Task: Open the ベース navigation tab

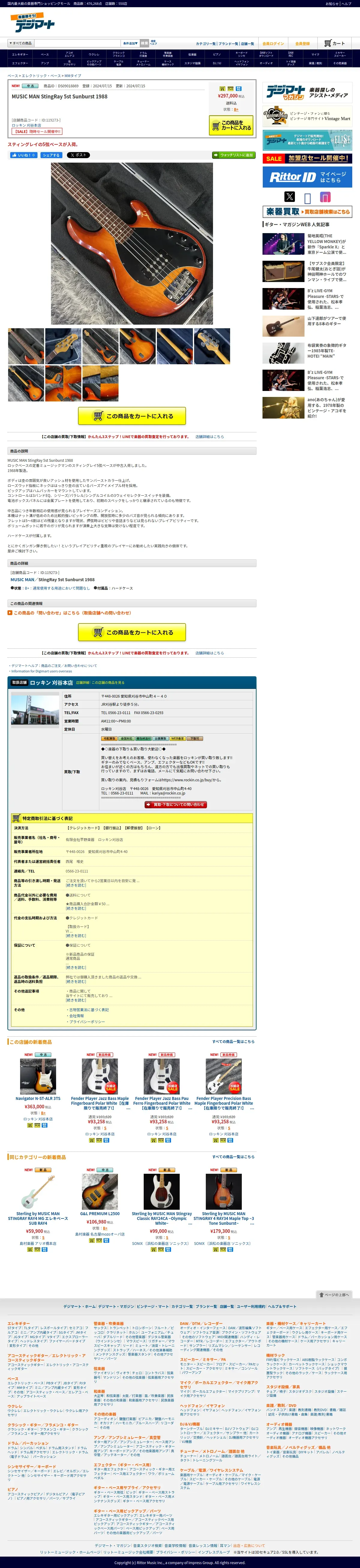Action: 44,54
